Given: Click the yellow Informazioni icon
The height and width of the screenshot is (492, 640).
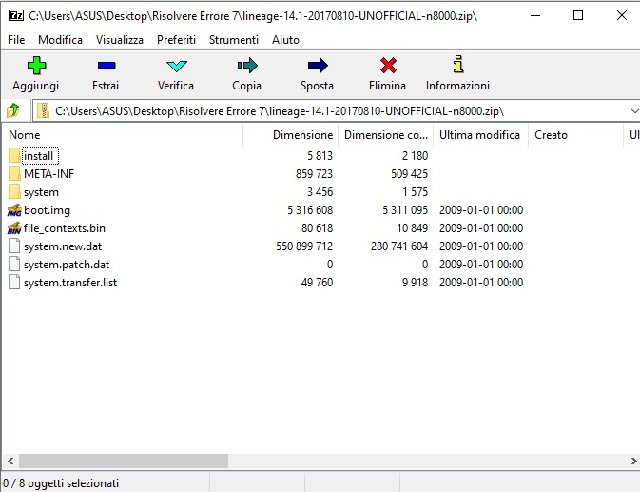Looking at the screenshot, I should (x=458, y=64).
